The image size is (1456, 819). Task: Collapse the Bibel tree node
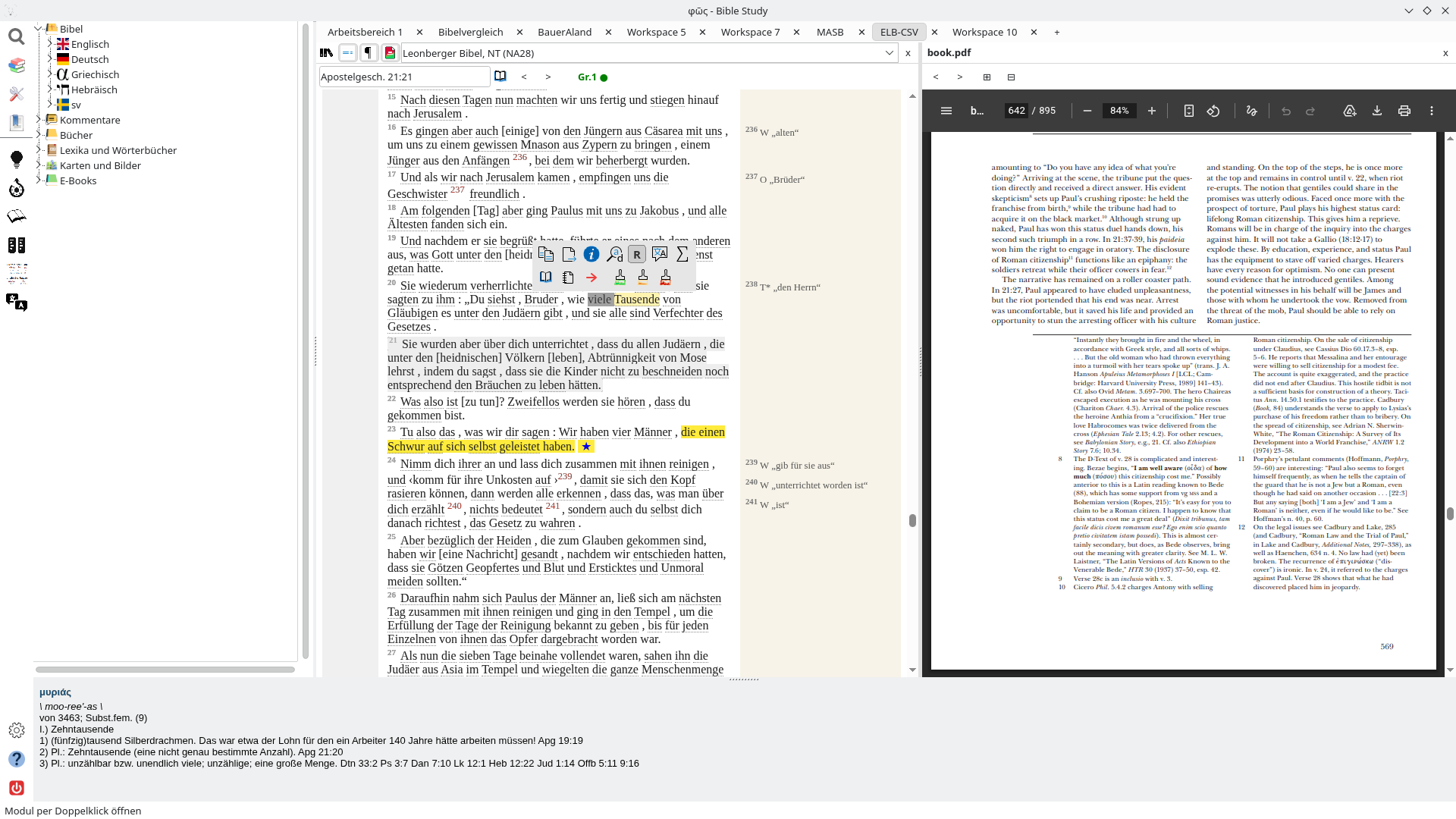point(38,29)
